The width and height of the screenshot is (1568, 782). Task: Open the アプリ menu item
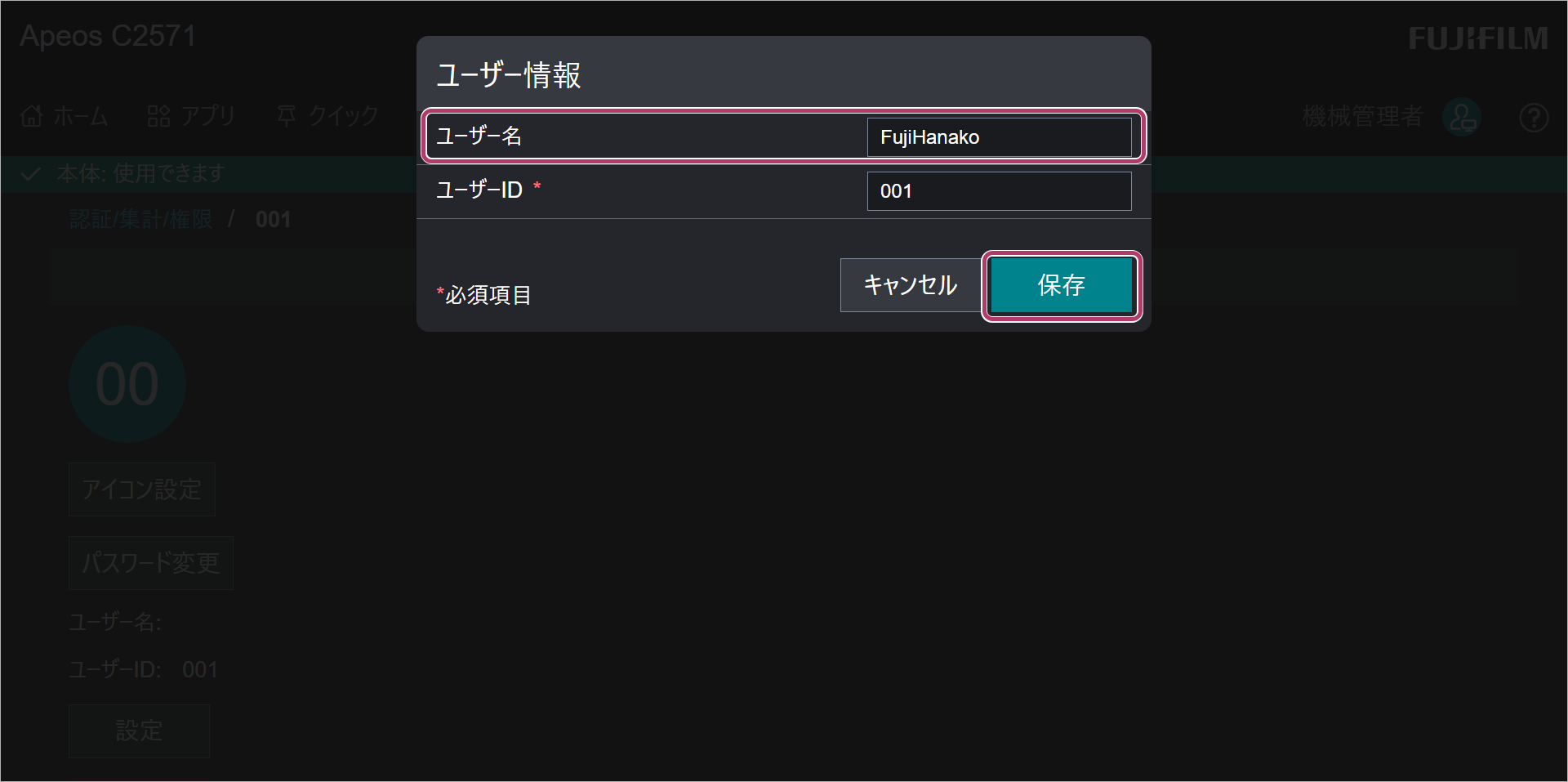click(208, 117)
